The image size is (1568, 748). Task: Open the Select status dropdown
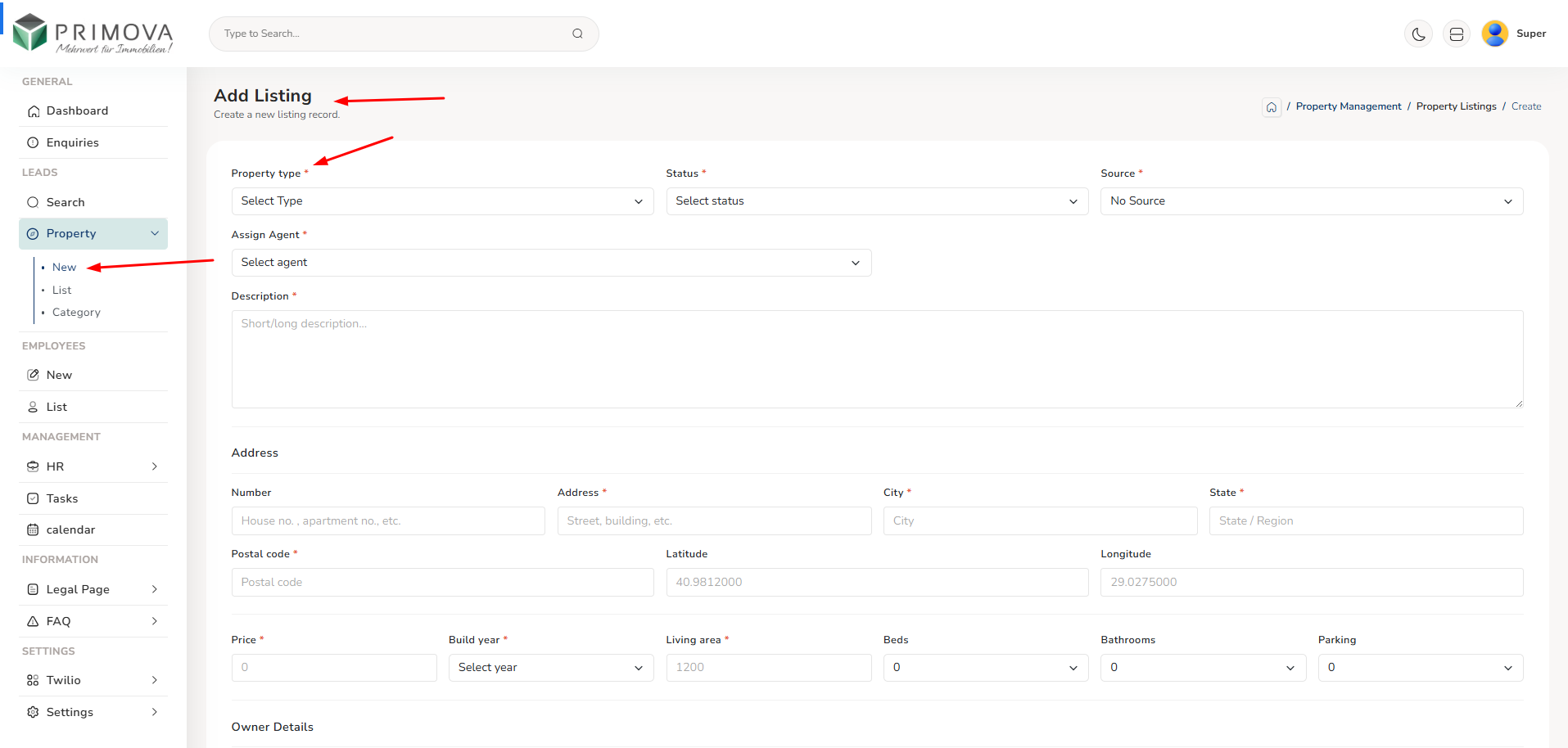[876, 201]
